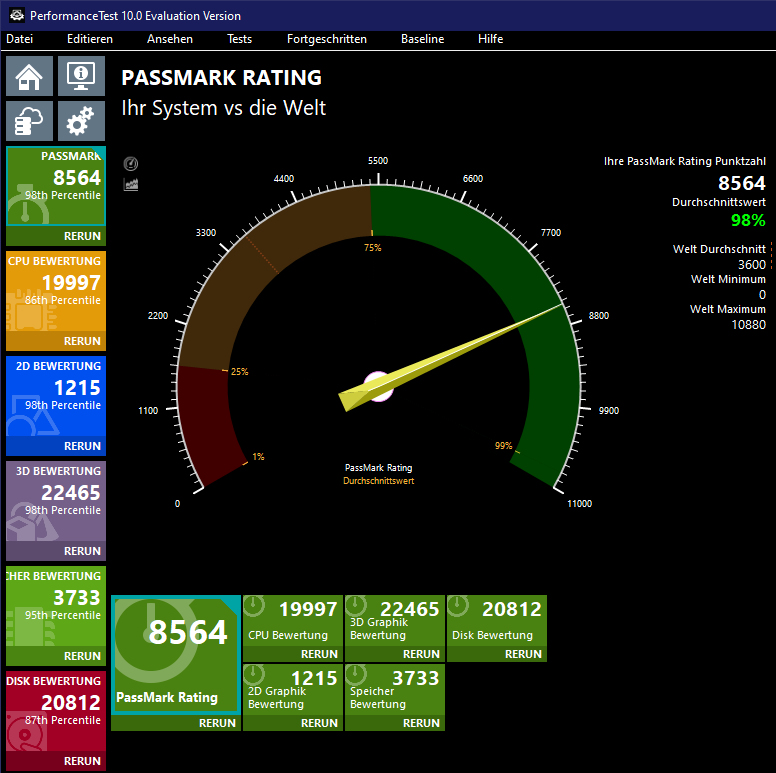Click the 25% percentile marker on gauge
Screen dimensions: 776x773
(x=240, y=372)
